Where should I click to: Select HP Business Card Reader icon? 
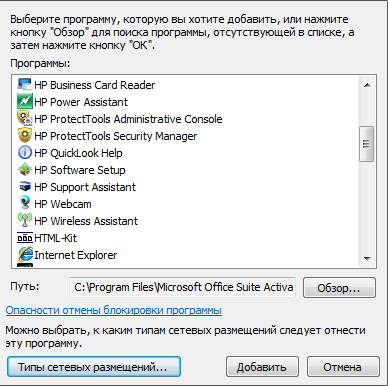[x=25, y=85]
